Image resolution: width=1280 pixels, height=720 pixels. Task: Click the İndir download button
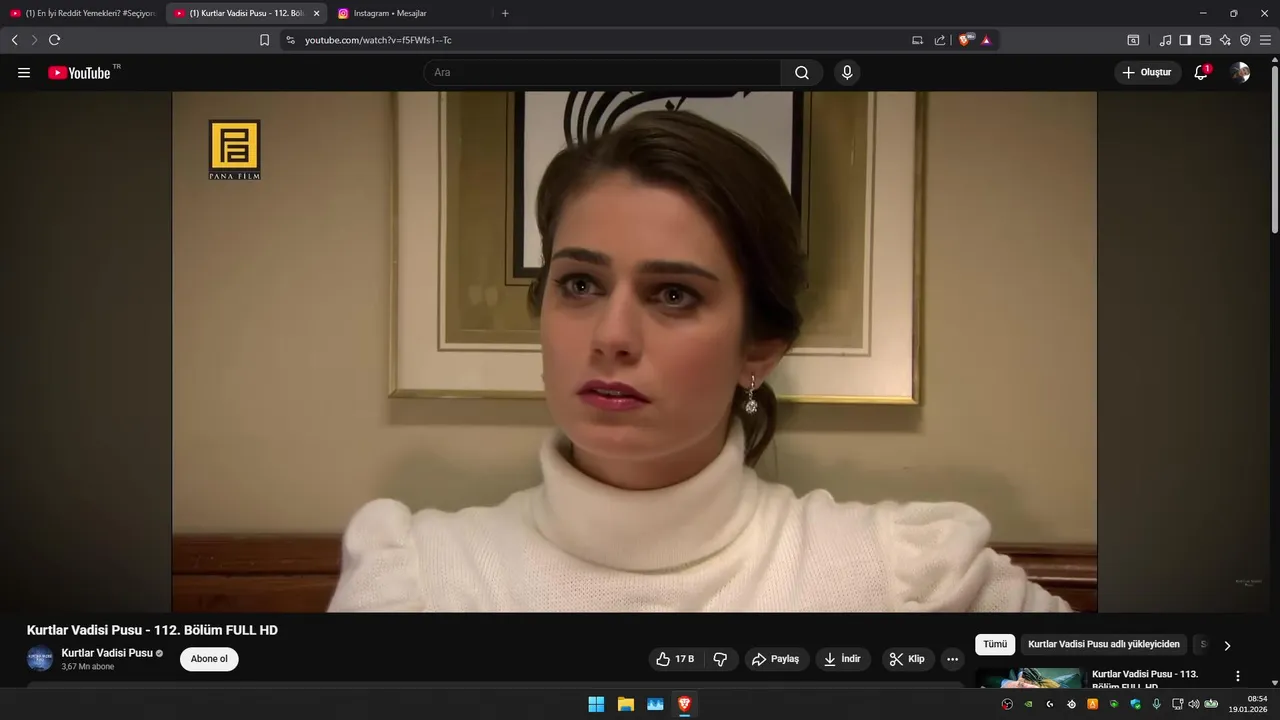843,659
